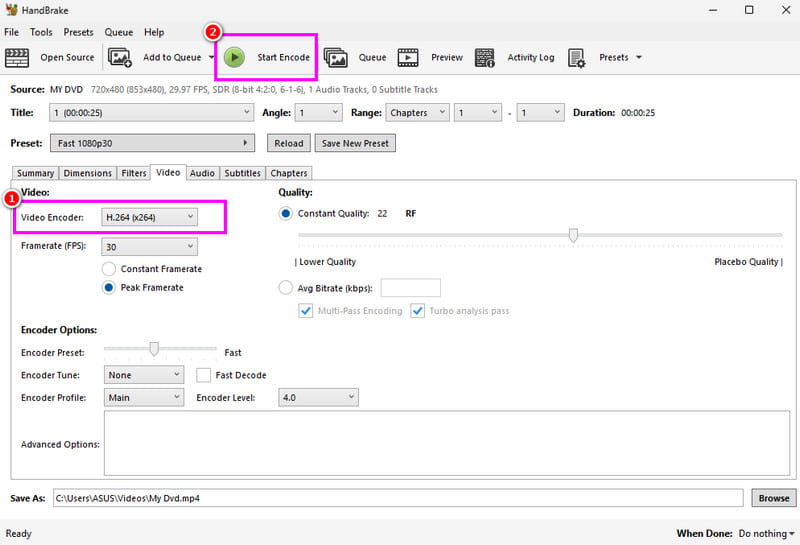Screen dimensions: 800x545
Task: Click the Add to Queue picture icon
Action: point(120,58)
